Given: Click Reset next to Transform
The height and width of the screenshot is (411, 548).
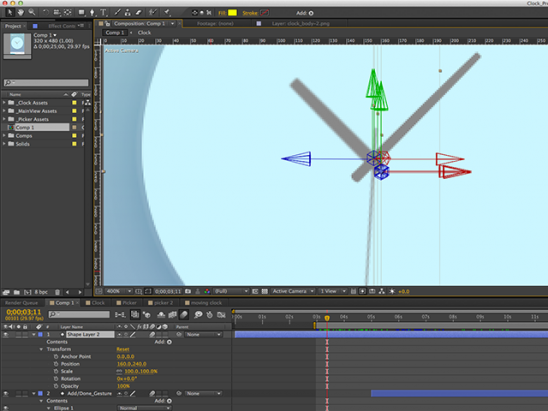Looking at the screenshot, I should (123, 349).
